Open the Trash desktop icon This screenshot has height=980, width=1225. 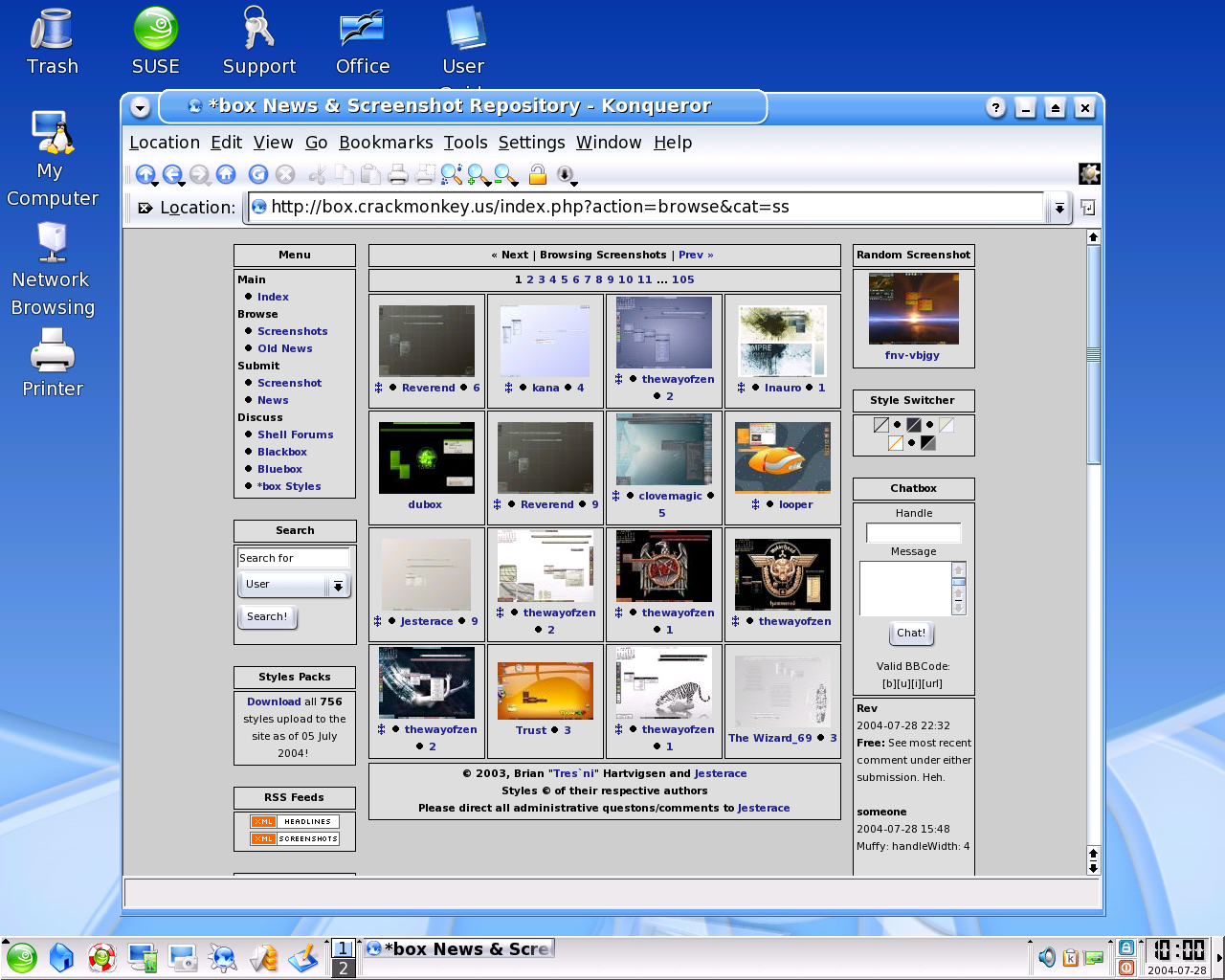coord(52,42)
